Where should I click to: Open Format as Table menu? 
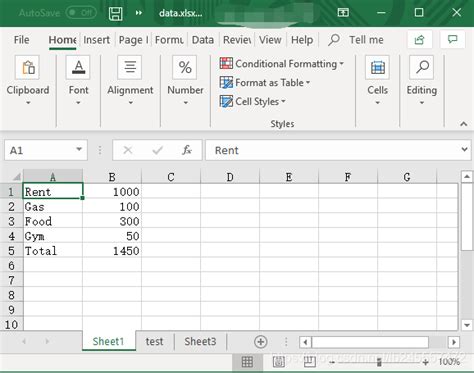click(265, 82)
